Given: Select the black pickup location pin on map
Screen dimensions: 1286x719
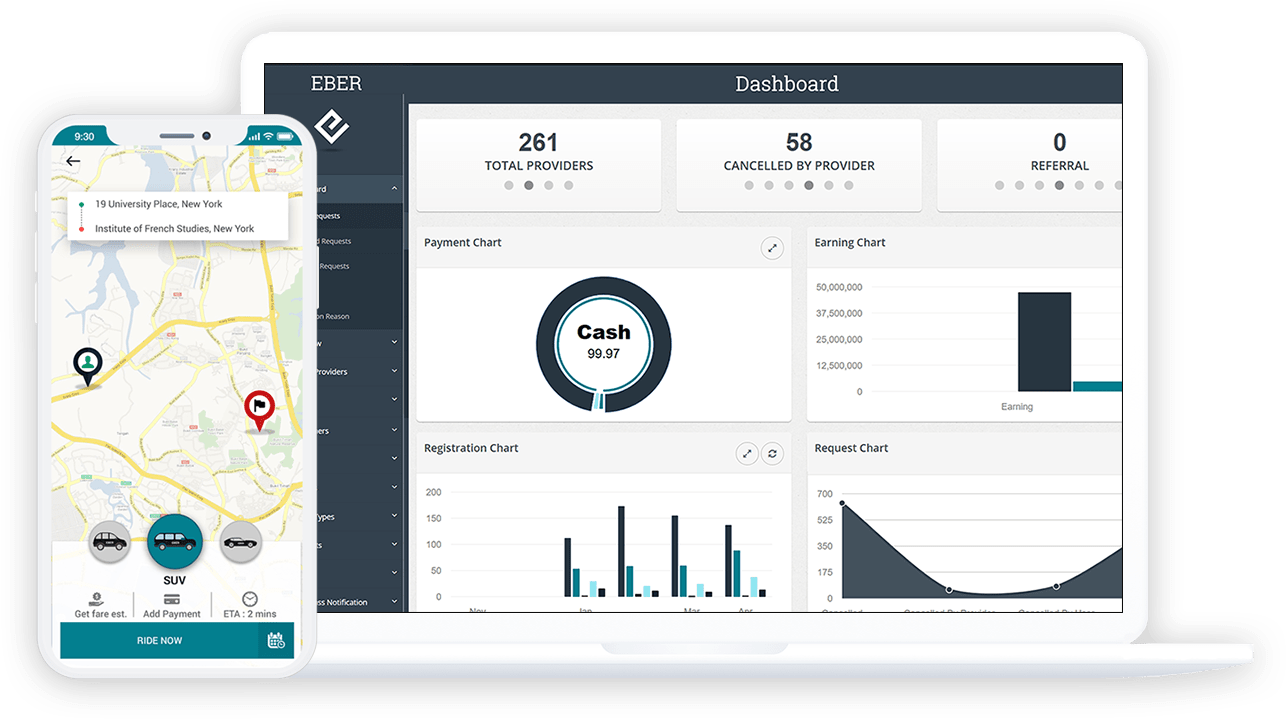Looking at the screenshot, I should pos(88,366).
